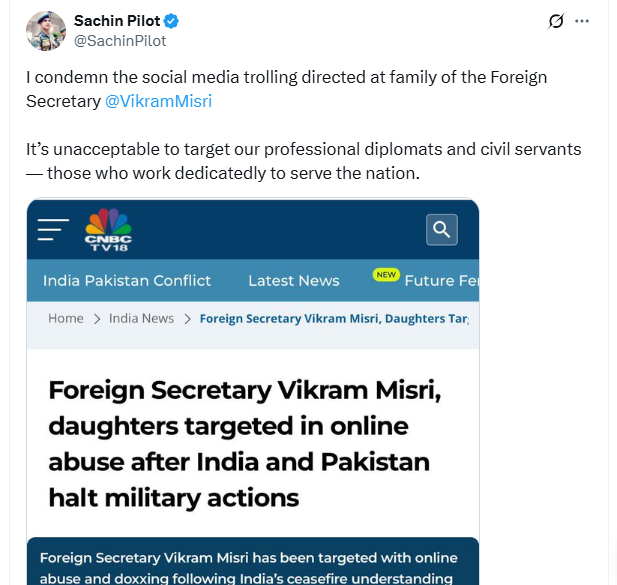617x585 pixels.
Task: Click the blue verified badge
Action: (x=171, y=21)
